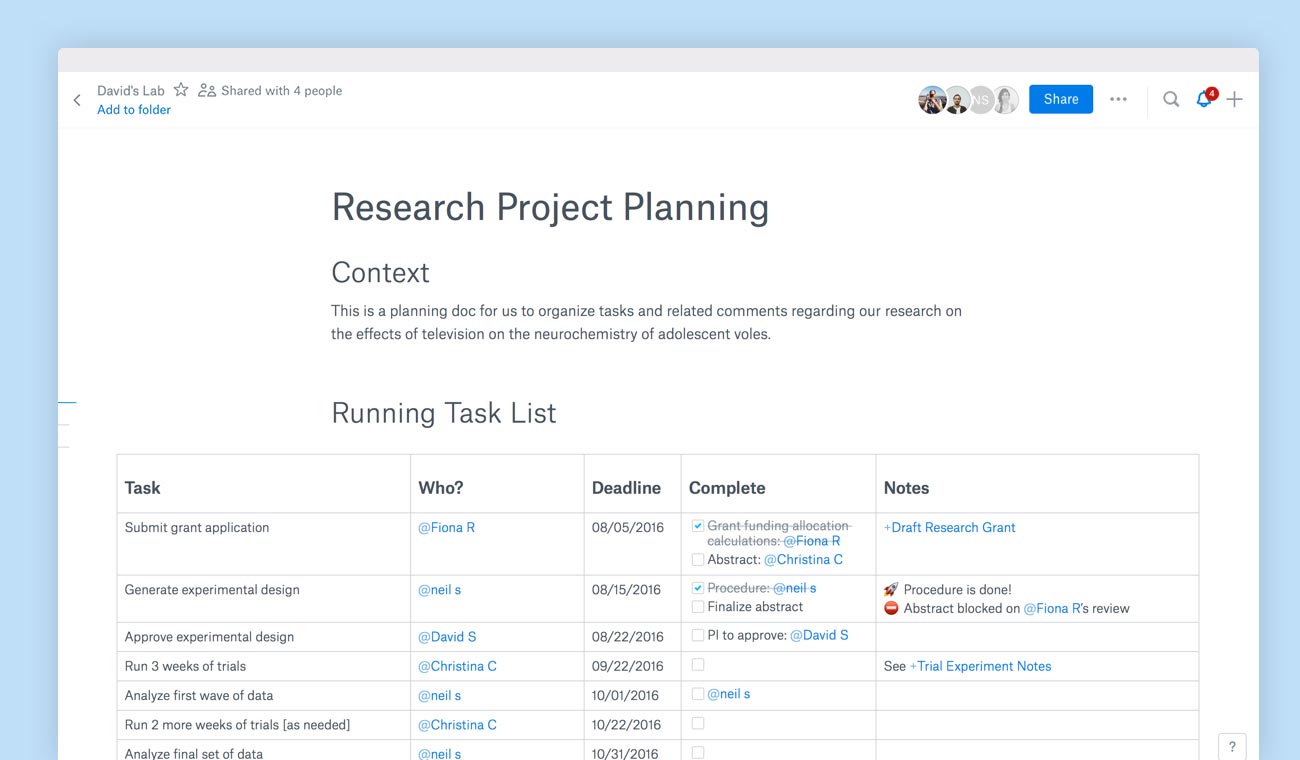The height and width of the screenshot is (760, 1300).
Task: Open the search magnifier icon
Action: click(x=1171, y=99)
